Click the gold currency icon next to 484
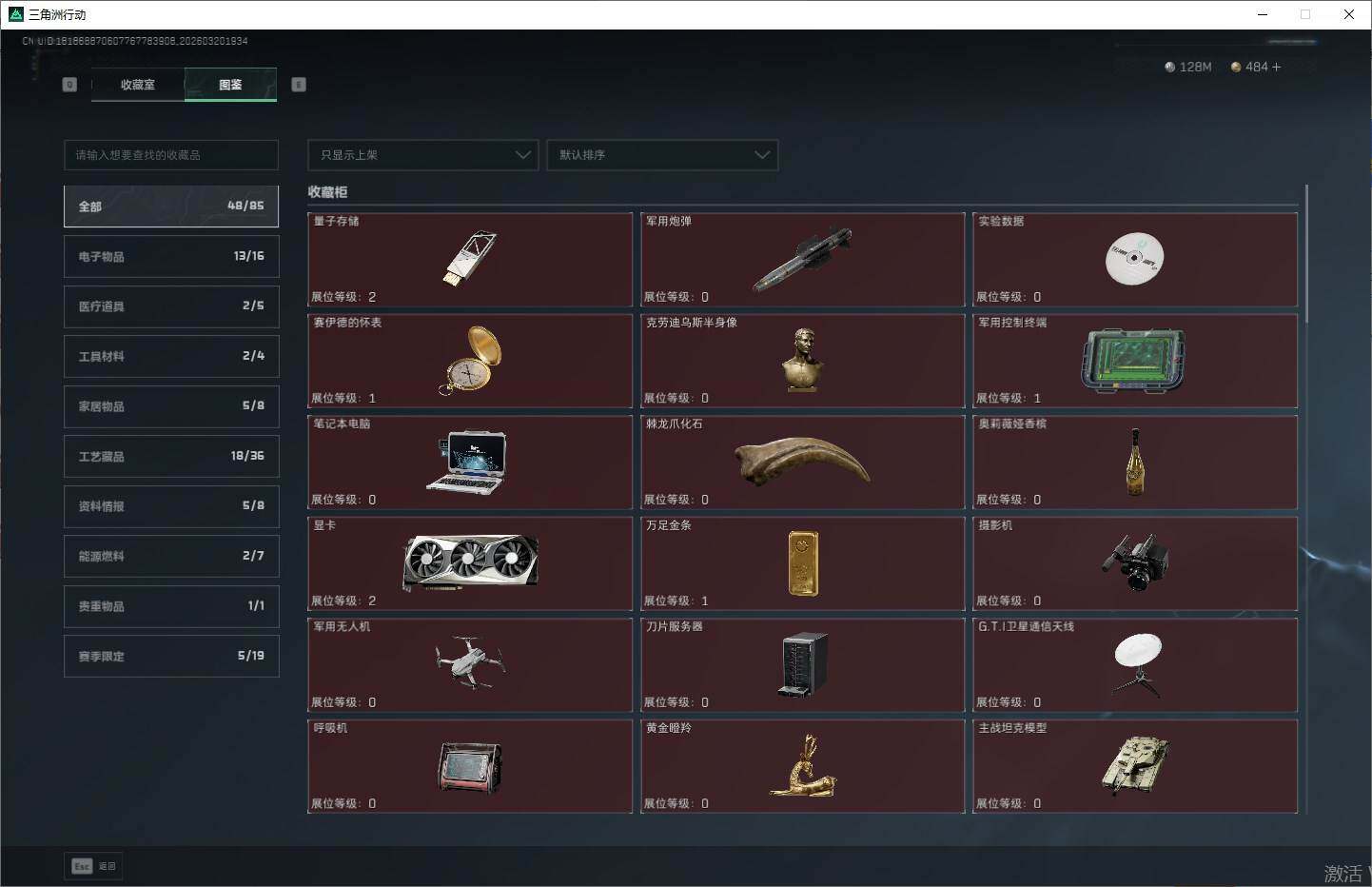Screen dimensions: 1372x887 (x=1236, y=67)
